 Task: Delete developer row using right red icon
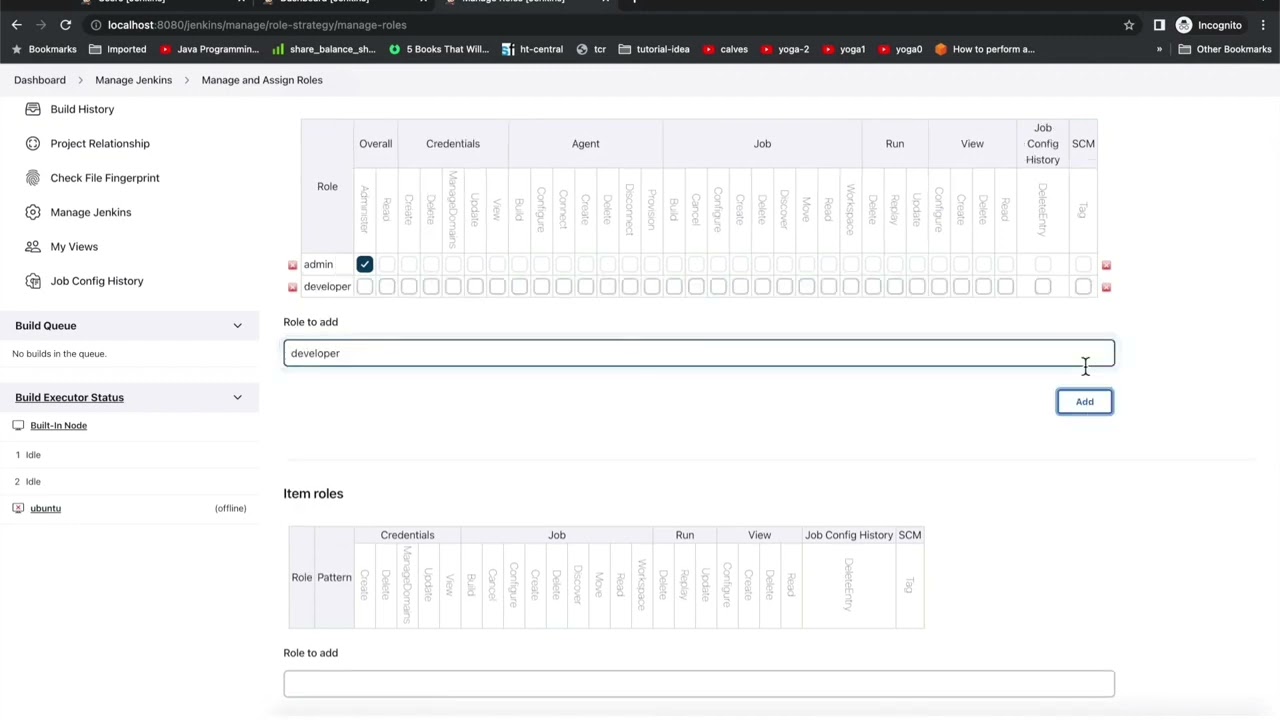click(1106, 287)
